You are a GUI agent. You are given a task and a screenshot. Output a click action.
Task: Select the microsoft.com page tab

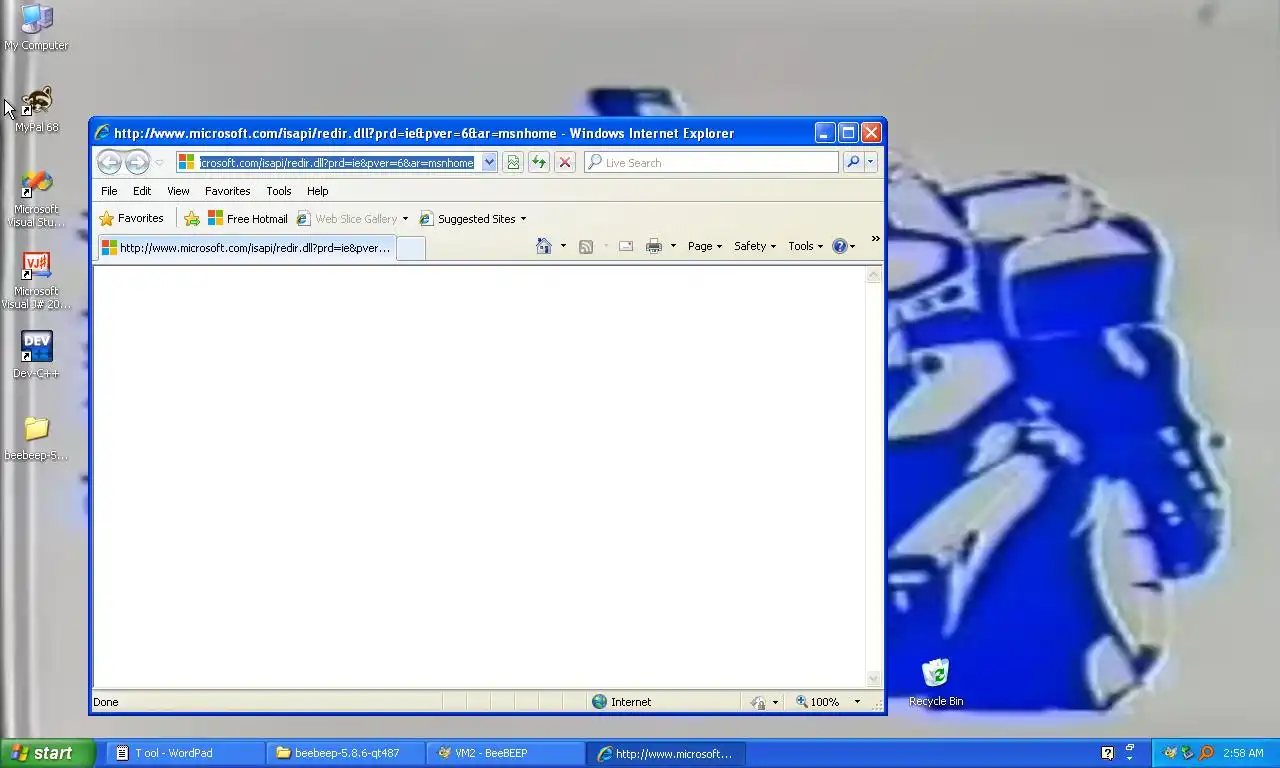(x=246, y=247)
